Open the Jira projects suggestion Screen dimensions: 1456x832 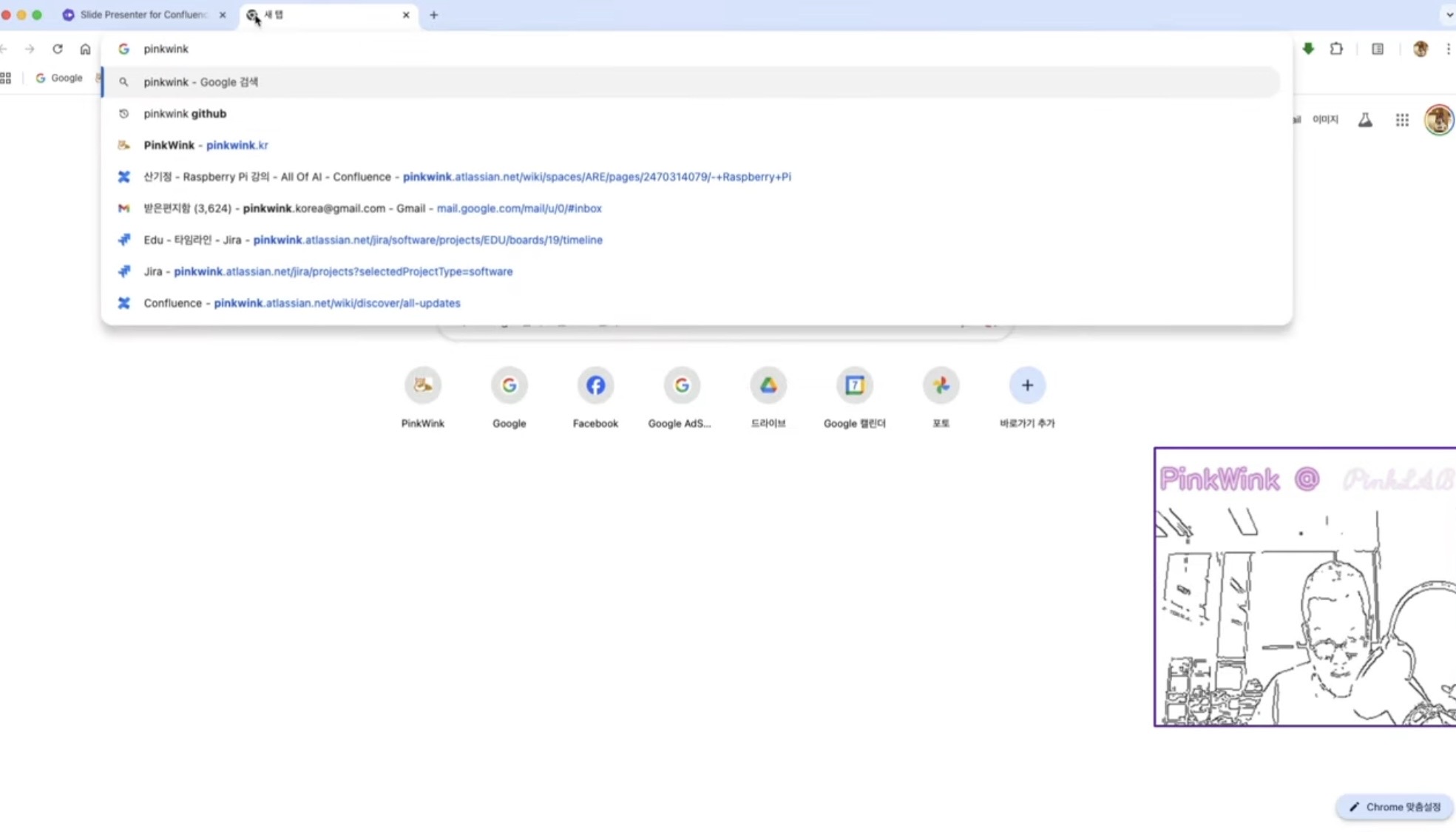click(x=691, y=271)
